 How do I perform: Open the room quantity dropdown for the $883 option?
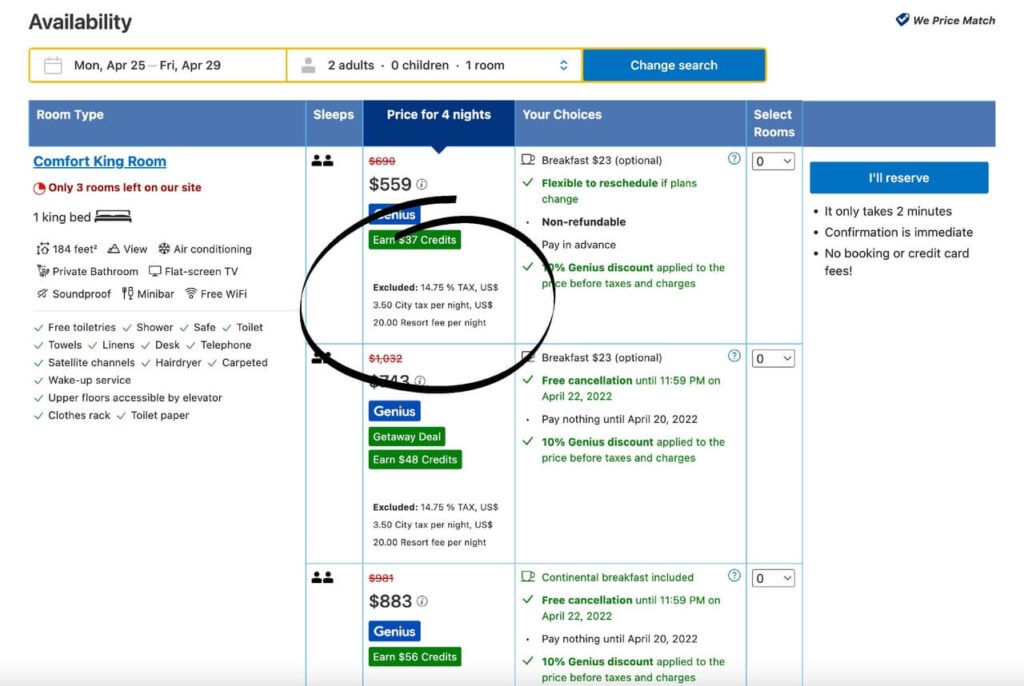pos(773,578)
